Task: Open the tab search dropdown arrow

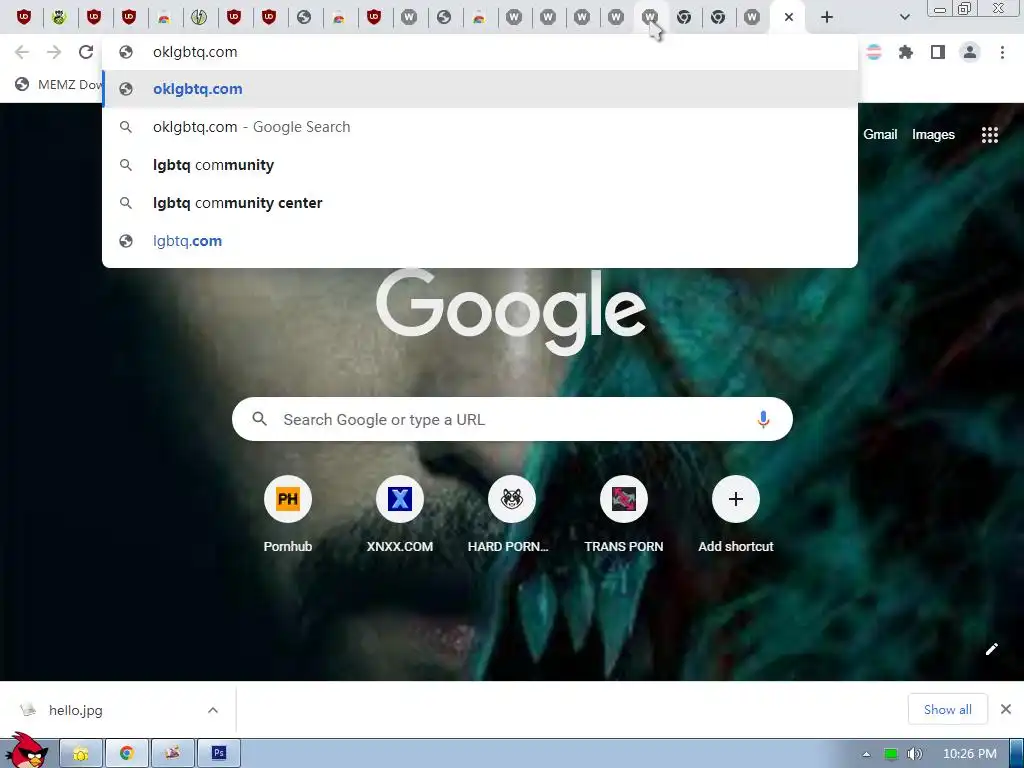Action: [x=904, y=17]
